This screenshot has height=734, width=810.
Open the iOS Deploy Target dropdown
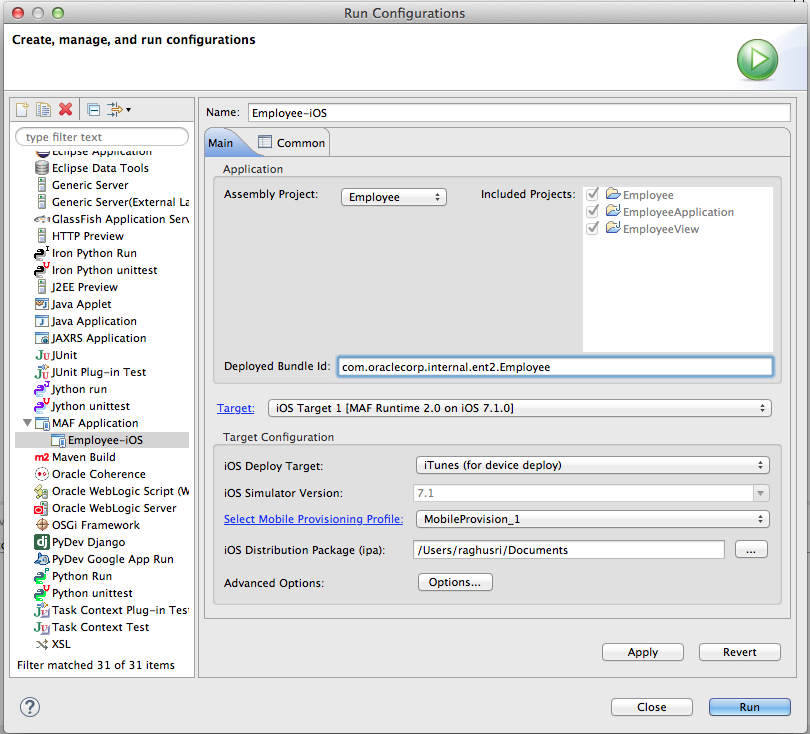(x=593, y=465)
